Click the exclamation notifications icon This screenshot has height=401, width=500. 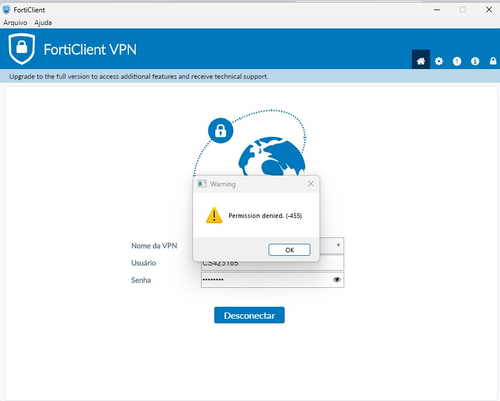click(457, 61)
